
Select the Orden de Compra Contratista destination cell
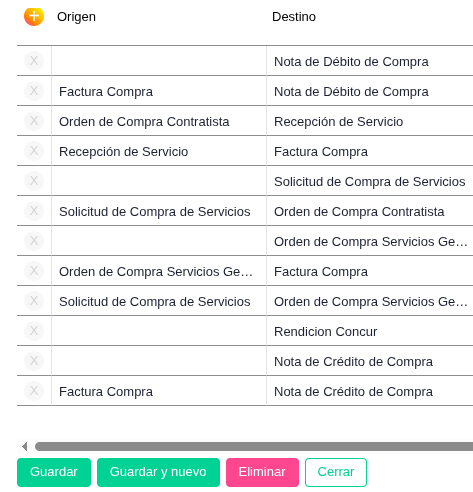point(370,212)
